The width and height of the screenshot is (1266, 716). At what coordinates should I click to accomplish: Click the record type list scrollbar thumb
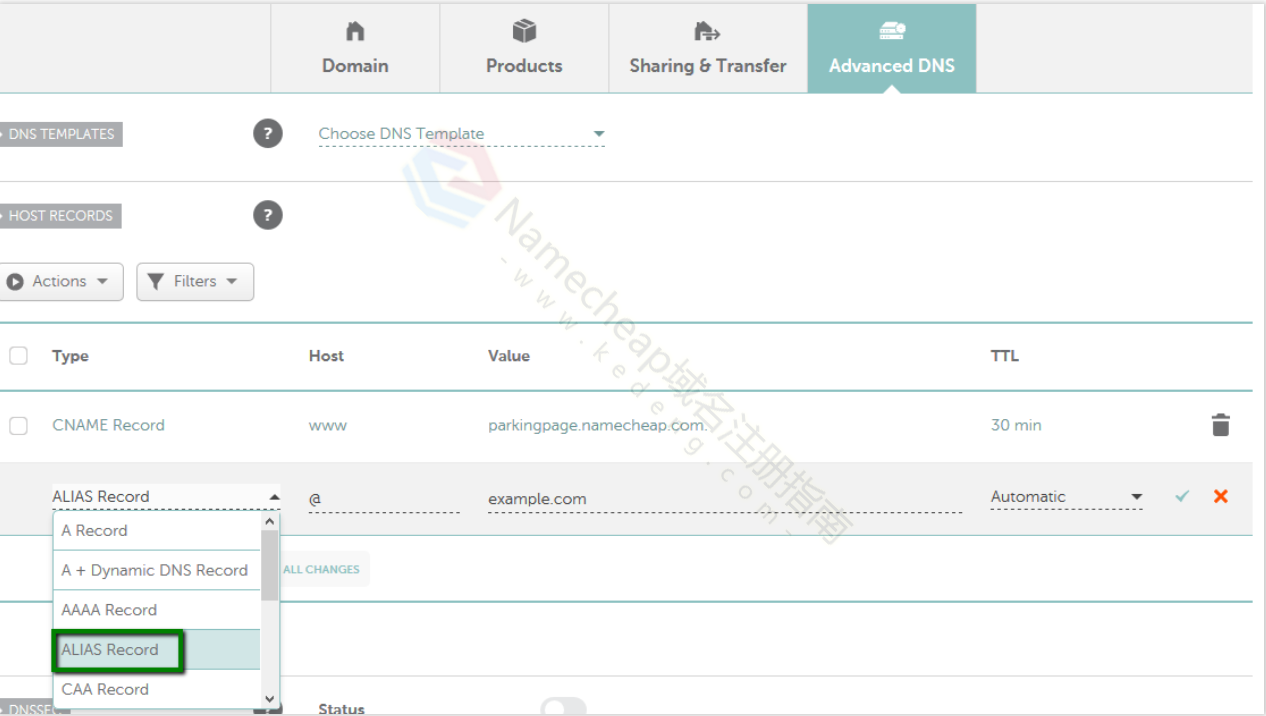pyautogui.click(x=269, y=564)
